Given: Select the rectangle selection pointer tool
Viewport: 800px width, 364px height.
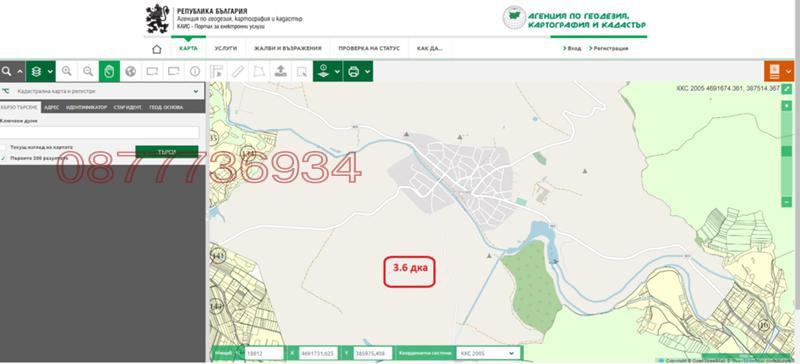Looking at the screenshot, I should tap(302, 71).
